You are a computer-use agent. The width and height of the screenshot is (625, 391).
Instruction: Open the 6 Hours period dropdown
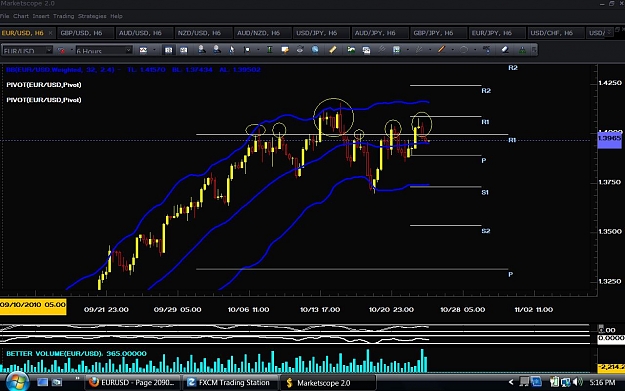[x=128, y=50]
